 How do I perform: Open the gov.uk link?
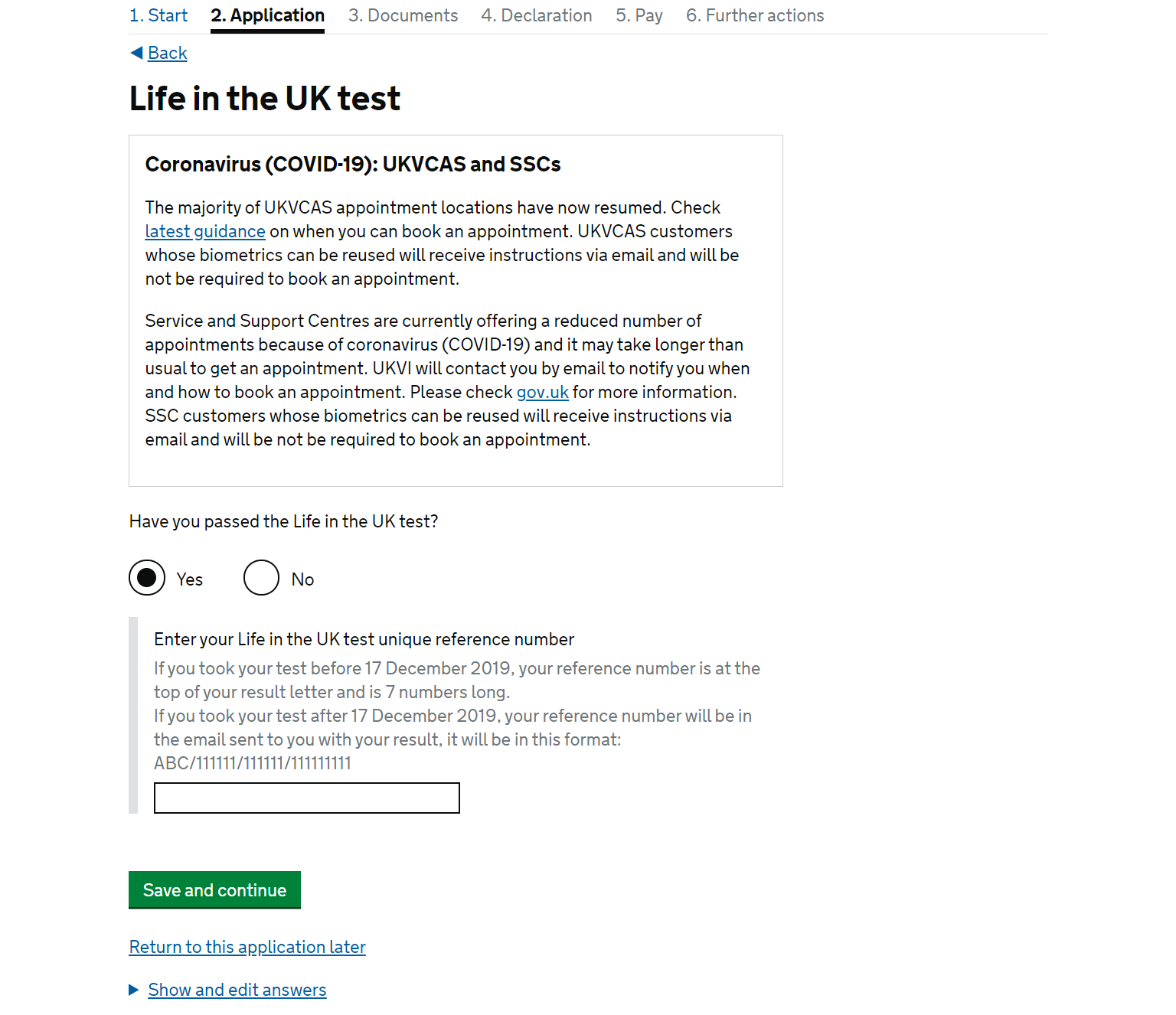[x=543, y=392]
